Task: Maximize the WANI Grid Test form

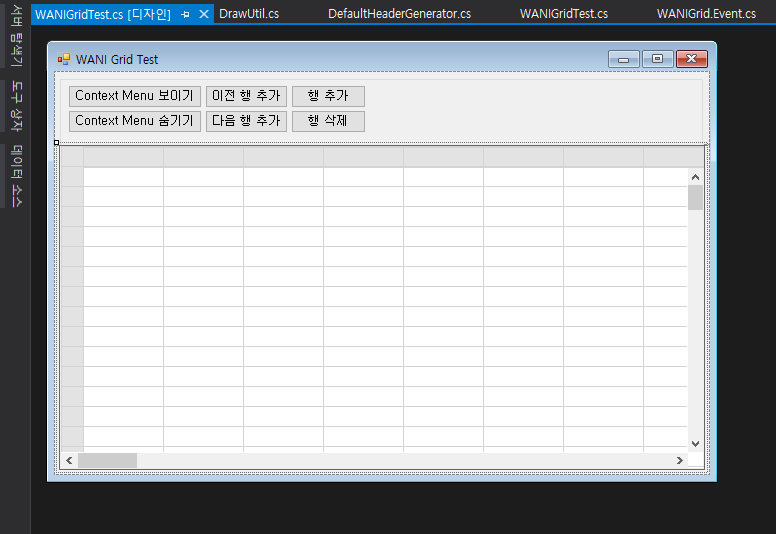Action: (657, 59)
